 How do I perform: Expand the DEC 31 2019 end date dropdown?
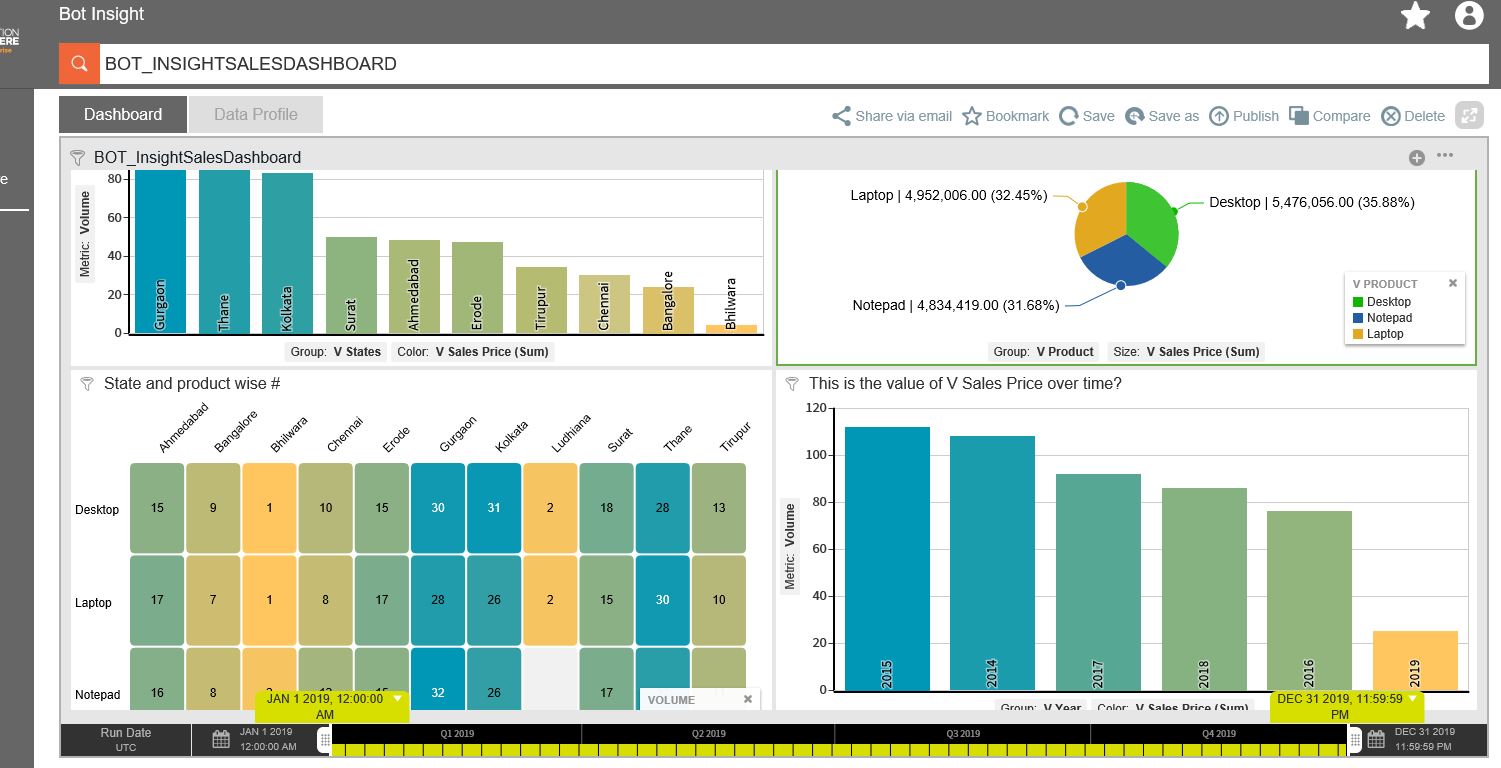(x=1411, y=699)
